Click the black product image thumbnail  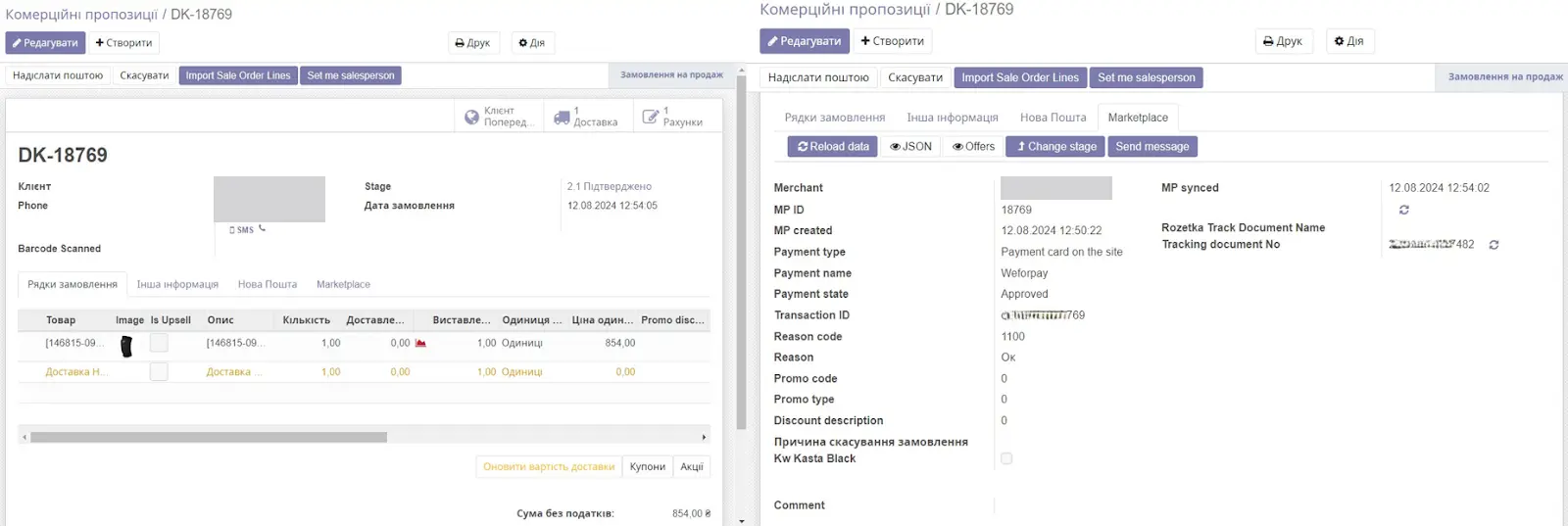126,346
